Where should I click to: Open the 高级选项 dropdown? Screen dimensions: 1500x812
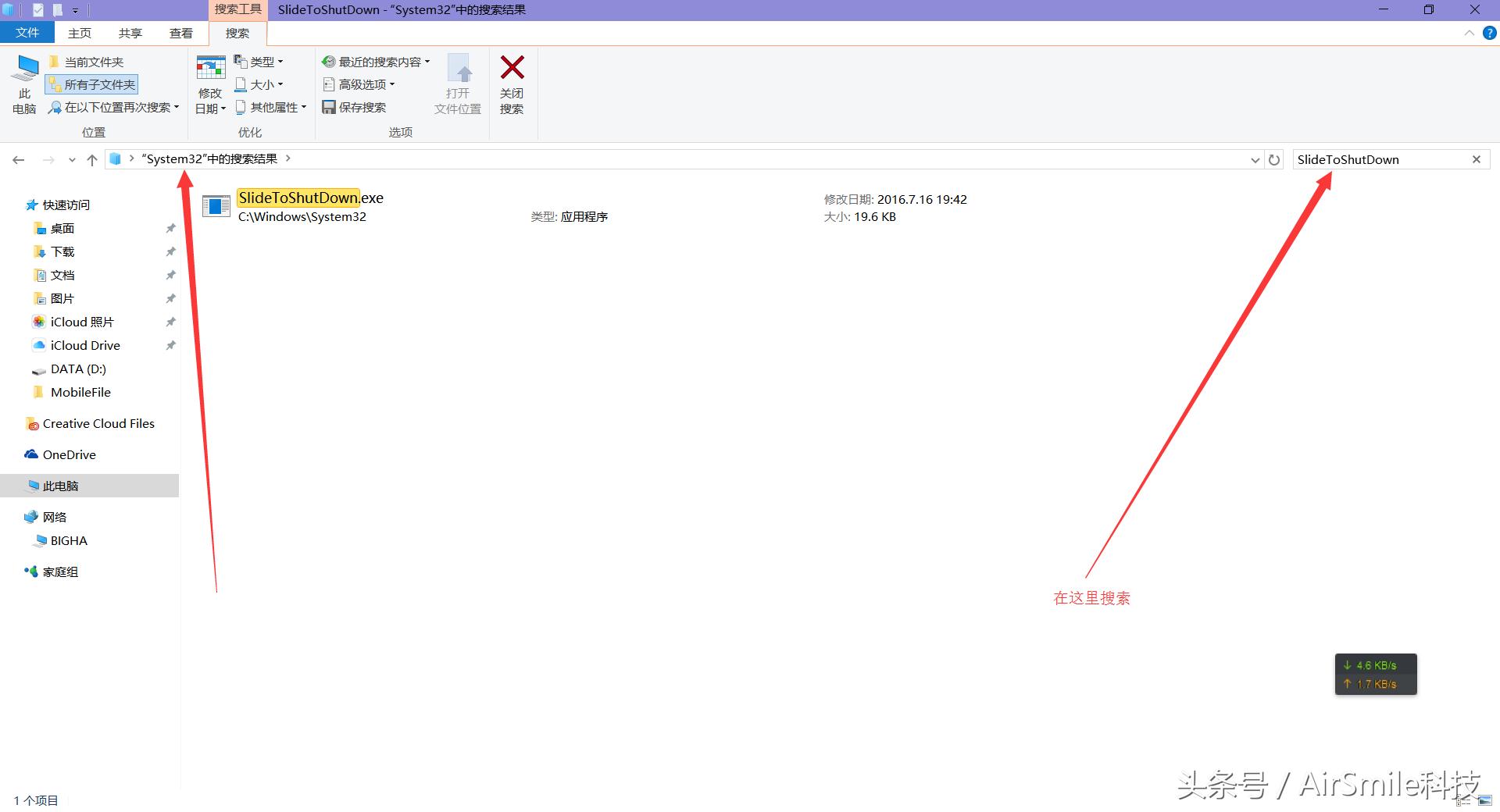tap(362, 84)
